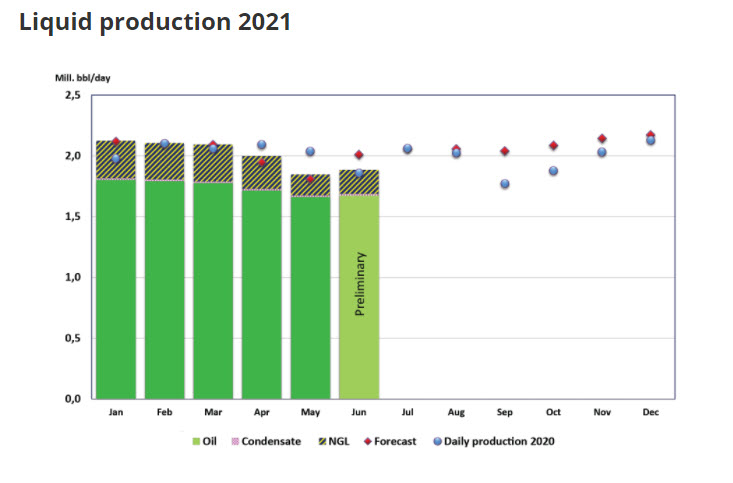Click the December forecast red diamond
Image resolution: width=733 pixels, height=483 pixels.
tap(651, 135)
